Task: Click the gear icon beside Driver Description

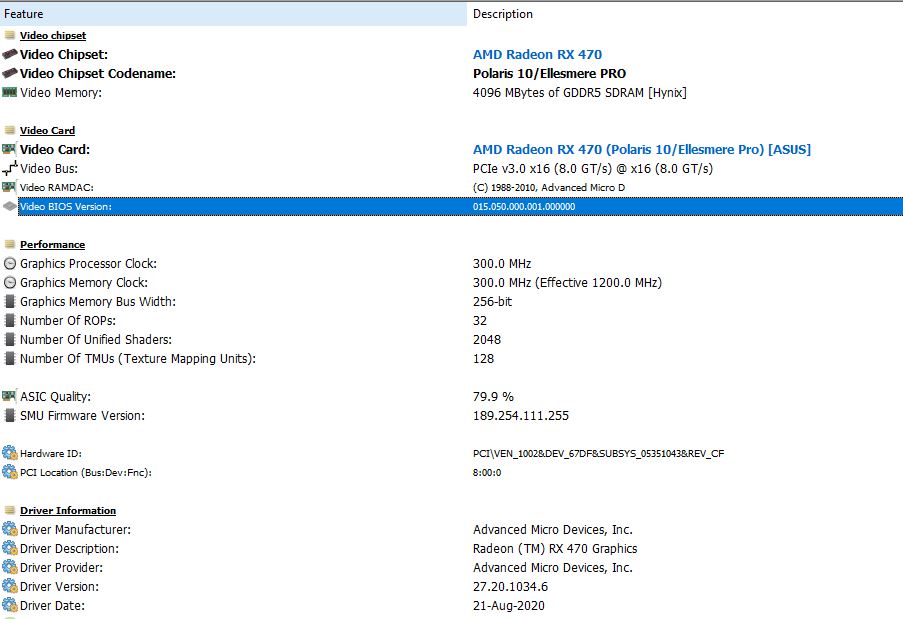Action: (x=9, y=548)
